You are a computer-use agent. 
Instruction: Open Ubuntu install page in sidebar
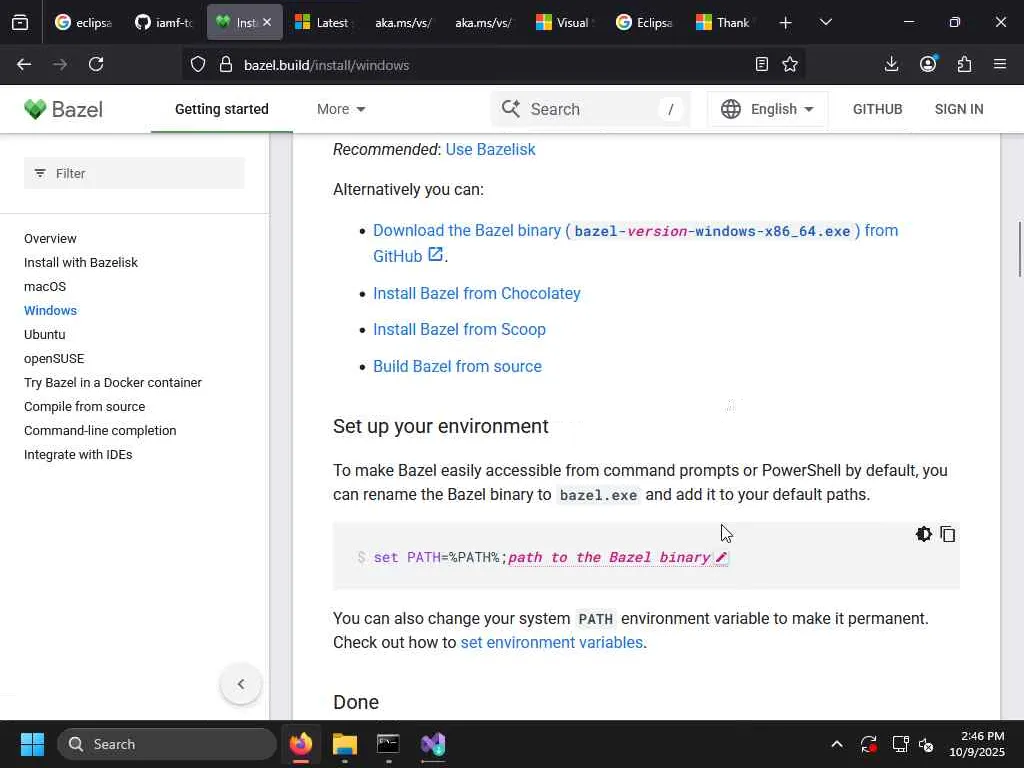click(x=44, y=334)
